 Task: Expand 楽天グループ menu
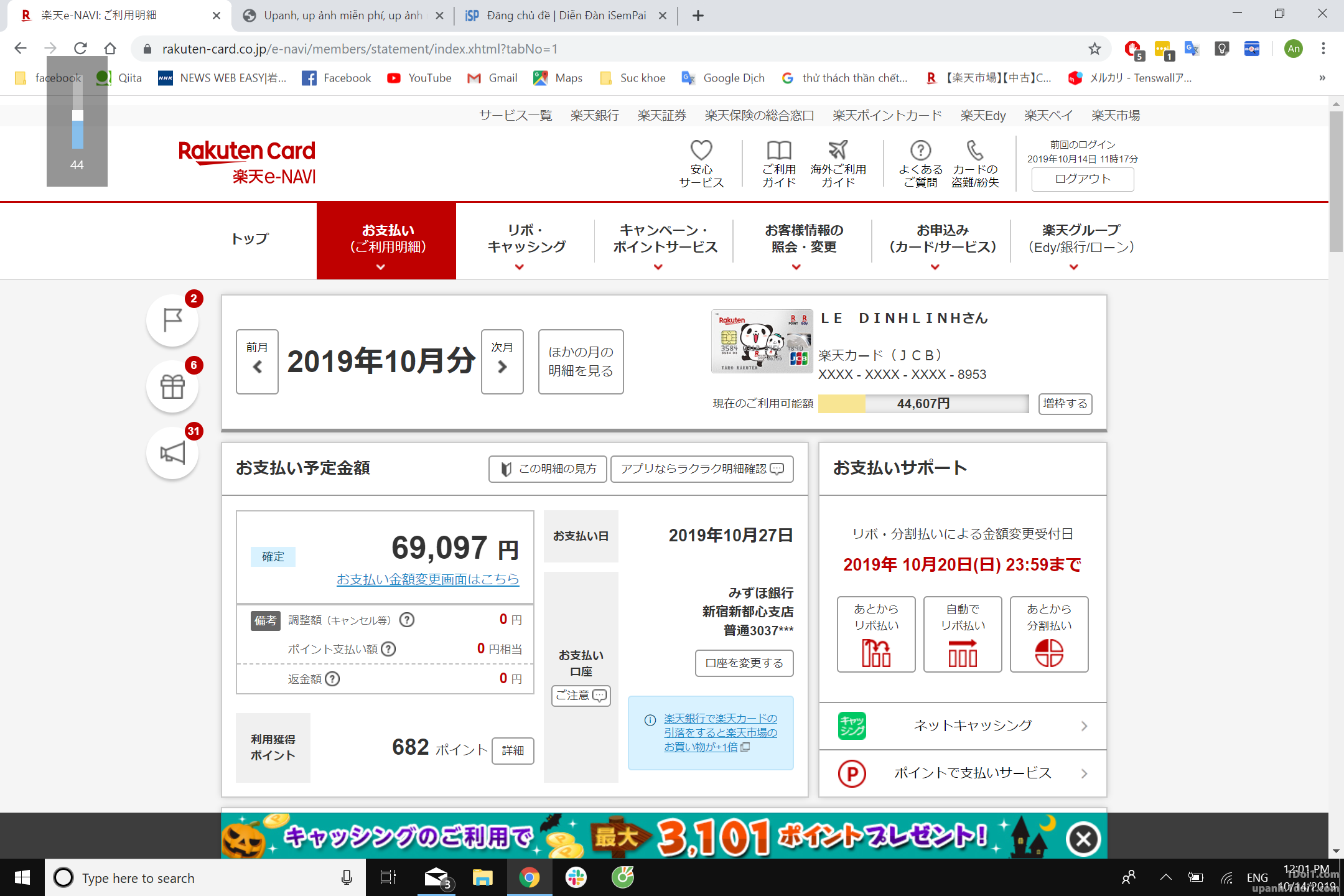click(x=1081, y=241)
